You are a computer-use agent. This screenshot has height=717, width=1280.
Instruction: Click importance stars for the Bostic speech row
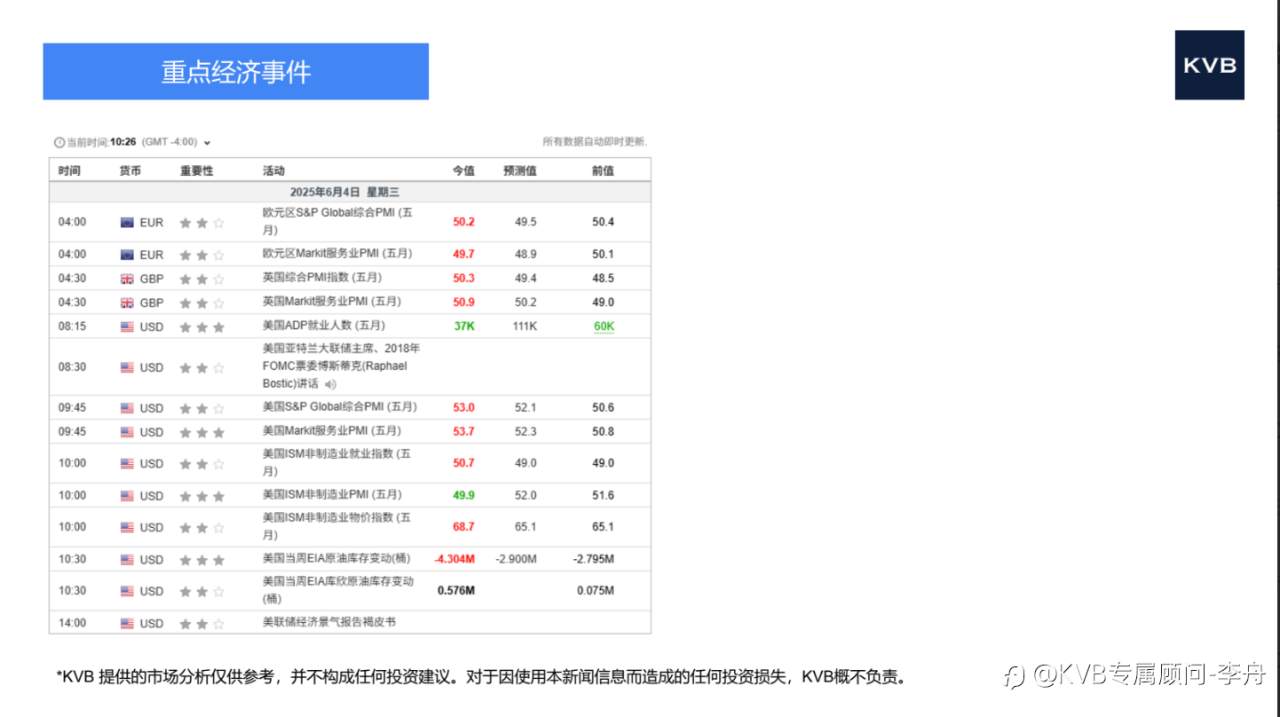point(202,368)
